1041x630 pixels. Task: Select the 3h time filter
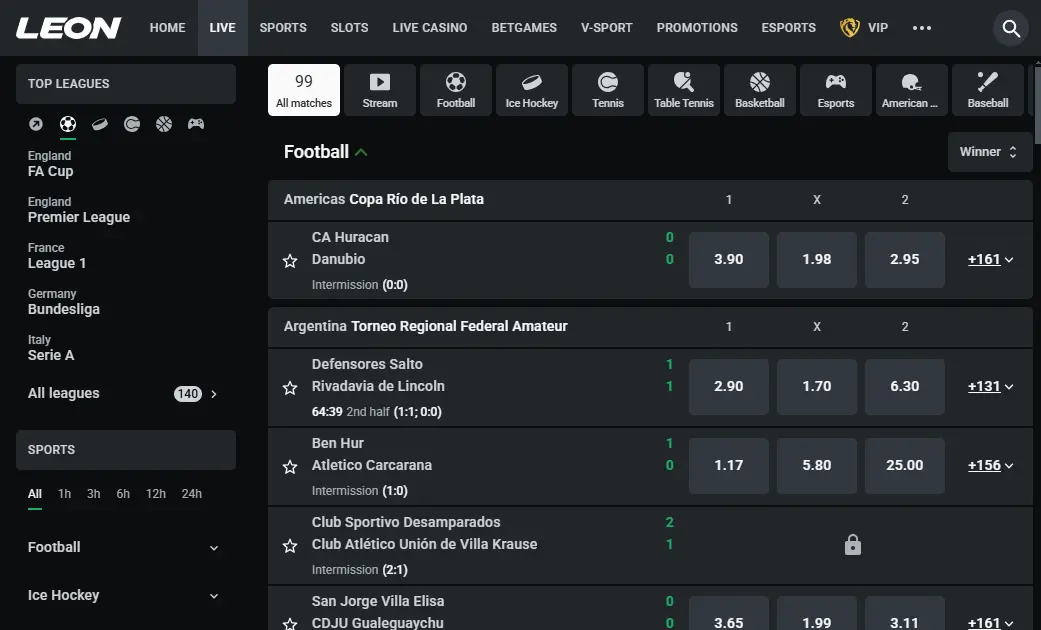tap(94, 494)
